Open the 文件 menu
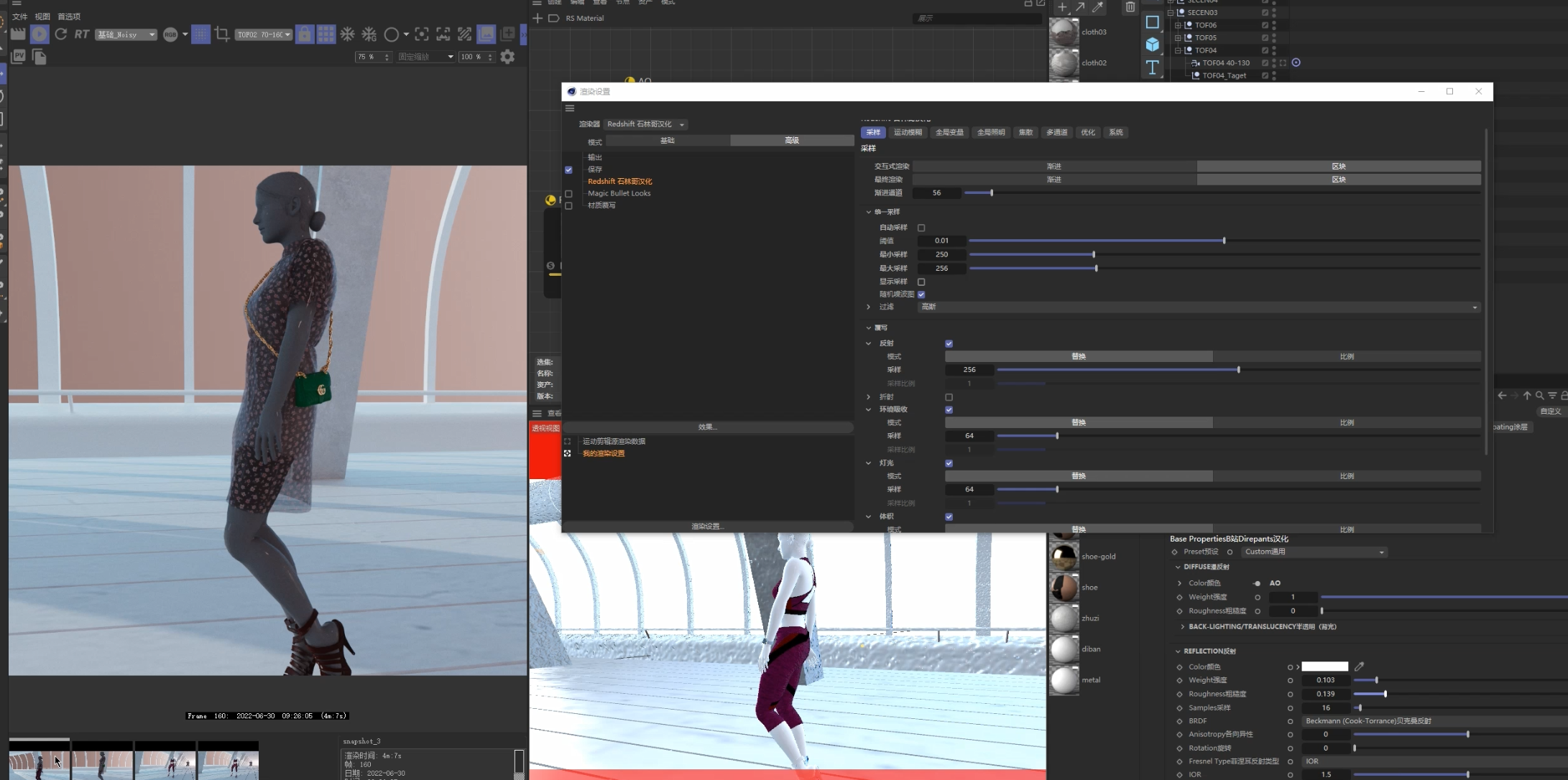Image resolution: width=1568 pixels, height=780 pixels. point(19,17)
